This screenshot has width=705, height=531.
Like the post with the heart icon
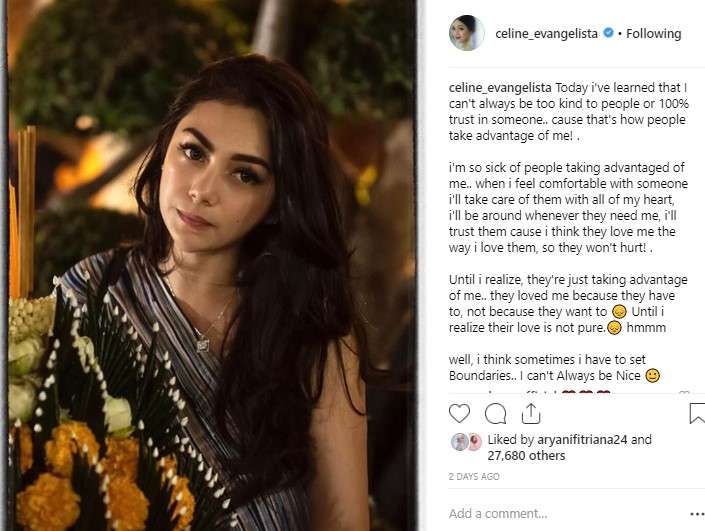point(459,413)
